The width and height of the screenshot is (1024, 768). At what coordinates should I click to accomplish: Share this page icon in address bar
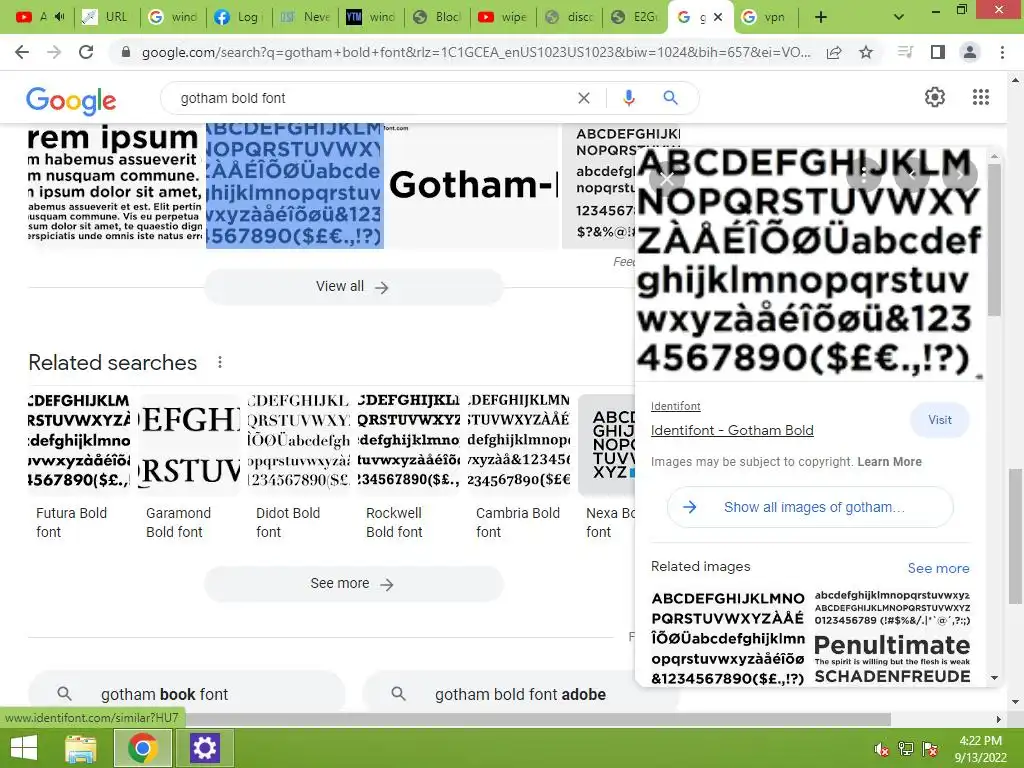pos(834,52)
